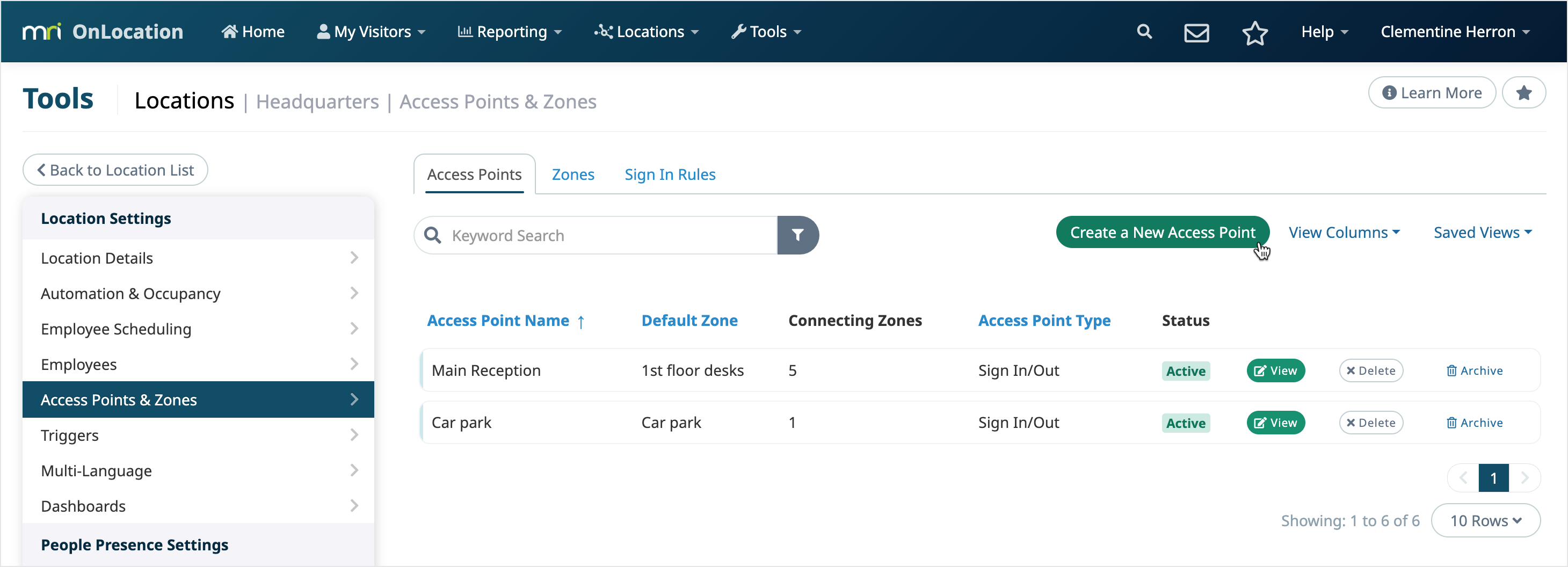Delete the Main Reception access point
The width and height of the screenshot is (1568, 567).
point(1371,370)
